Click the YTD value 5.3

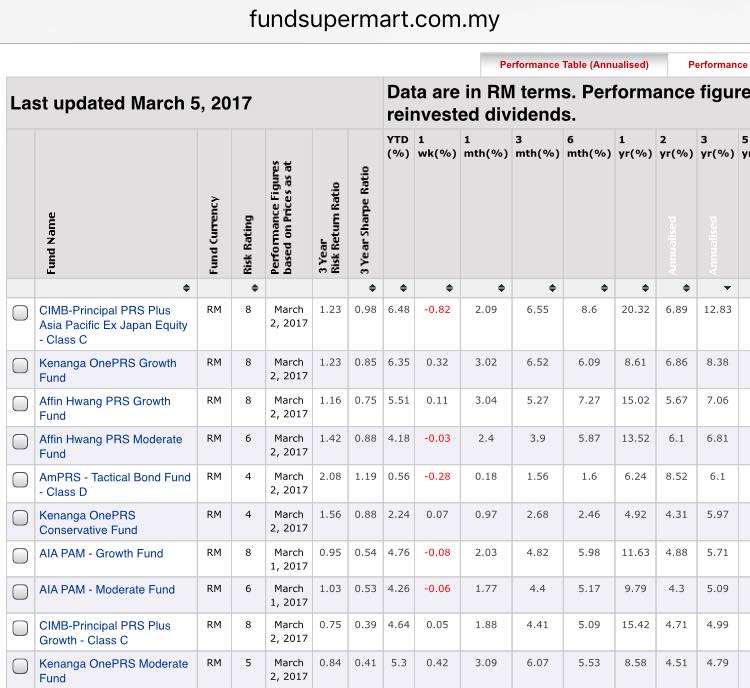pyautogui.click(x=398, y=663)
